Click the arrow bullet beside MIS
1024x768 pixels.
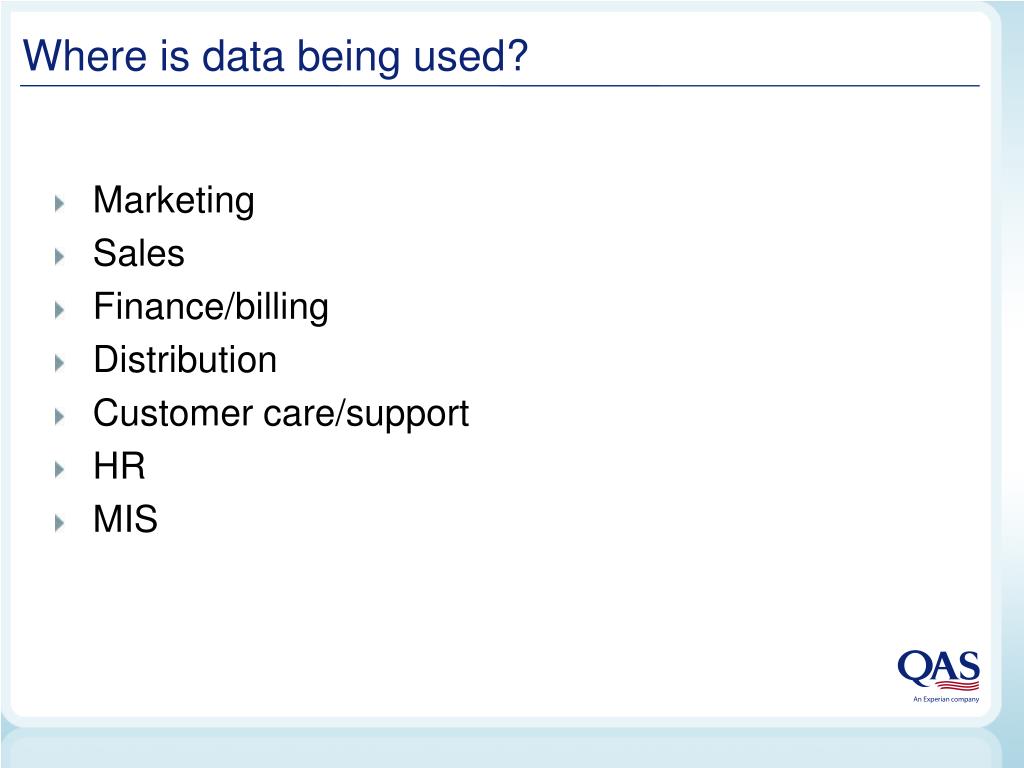(x=59, y=522)
